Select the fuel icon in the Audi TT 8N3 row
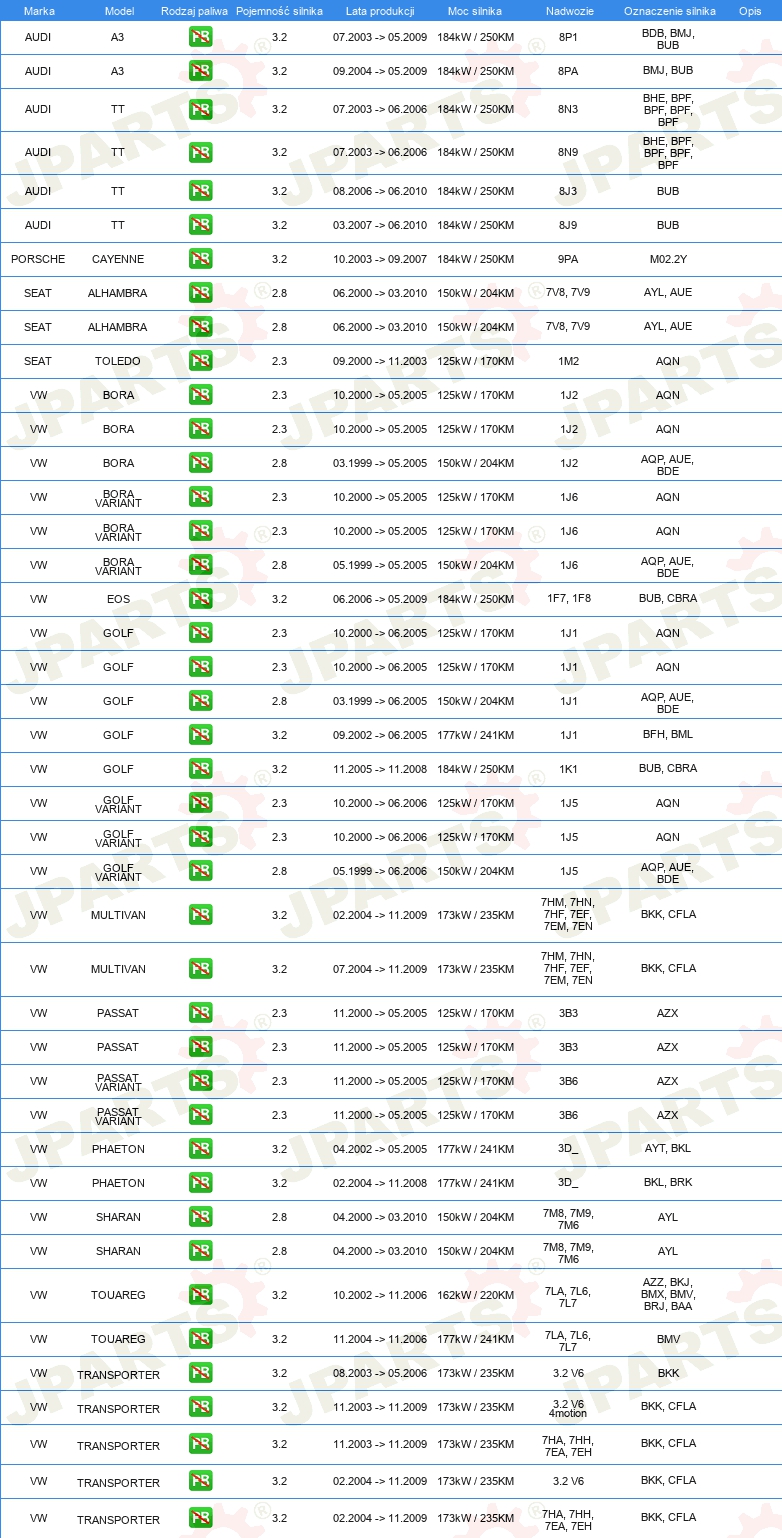 pyautogui.click(x=200, y=109)
